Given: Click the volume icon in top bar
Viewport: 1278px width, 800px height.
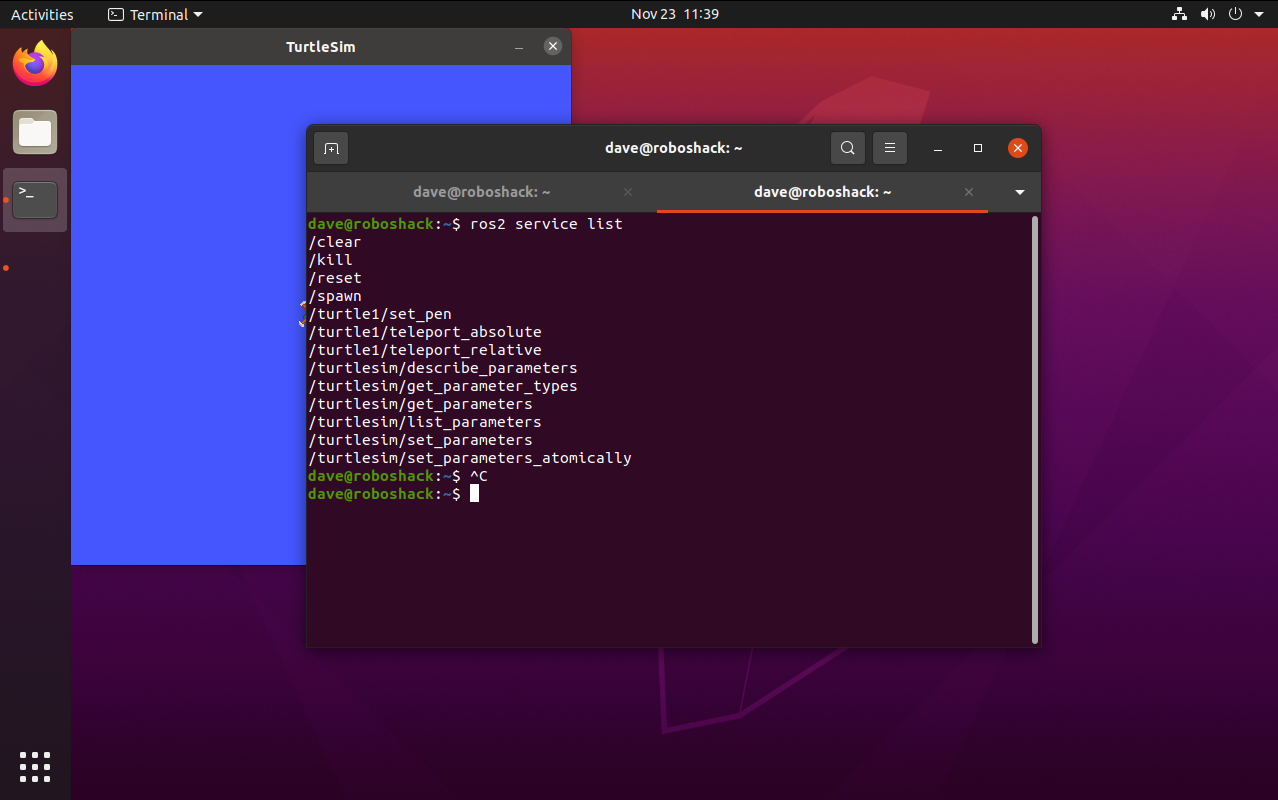Looking at the screenshot, I should (1207, 14).
